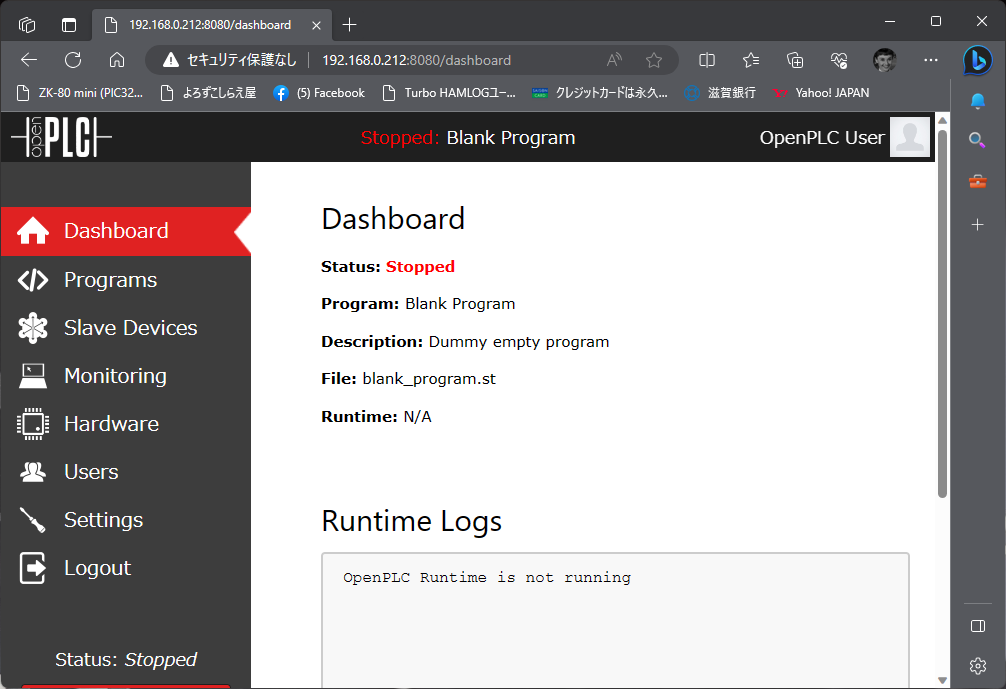The width and height of the screenshot is (1006, 689).
Task: Open the 滋賀銀行 bookmark
Action: (720, 93)
